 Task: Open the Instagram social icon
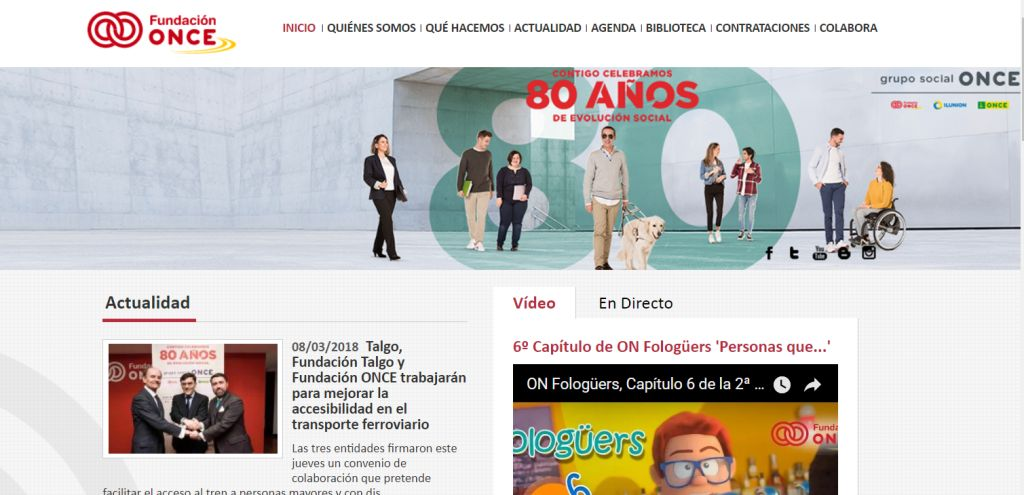pos(869,252)
